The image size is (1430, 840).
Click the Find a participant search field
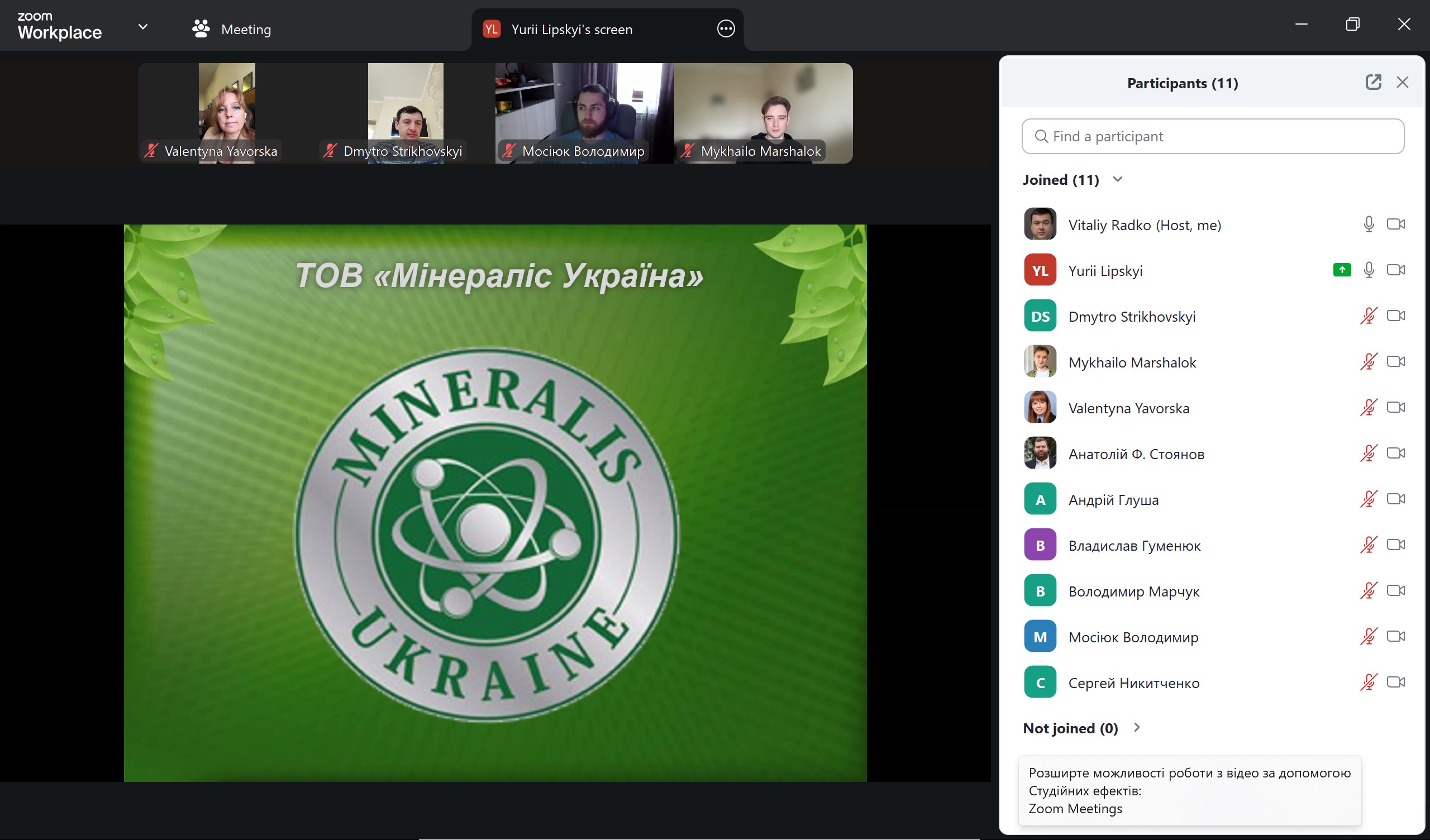click(x=1212, y=136)
